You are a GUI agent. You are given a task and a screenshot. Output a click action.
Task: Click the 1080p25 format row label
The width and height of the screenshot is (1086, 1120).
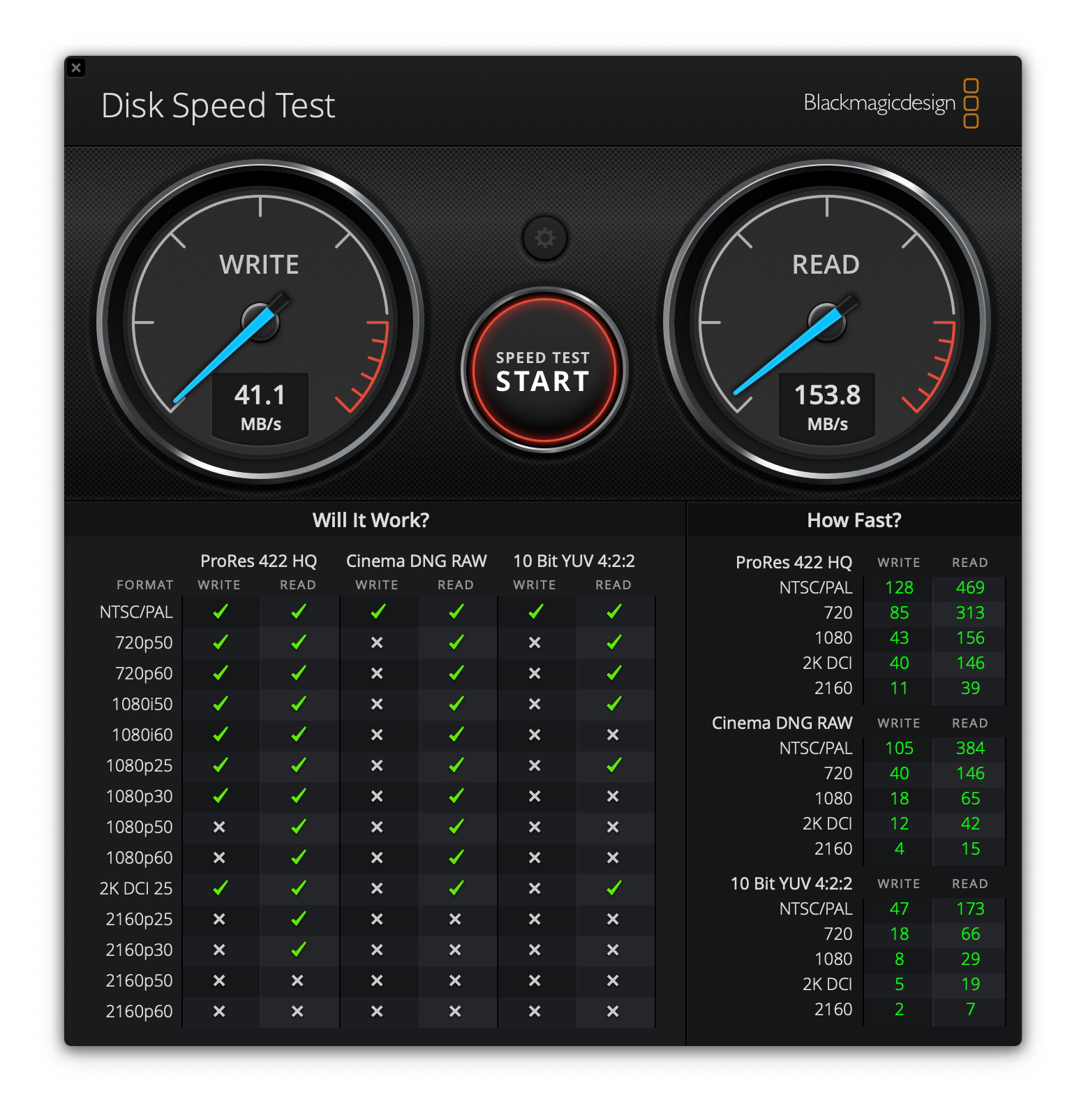pyautogui.click(x=139, y=766)
